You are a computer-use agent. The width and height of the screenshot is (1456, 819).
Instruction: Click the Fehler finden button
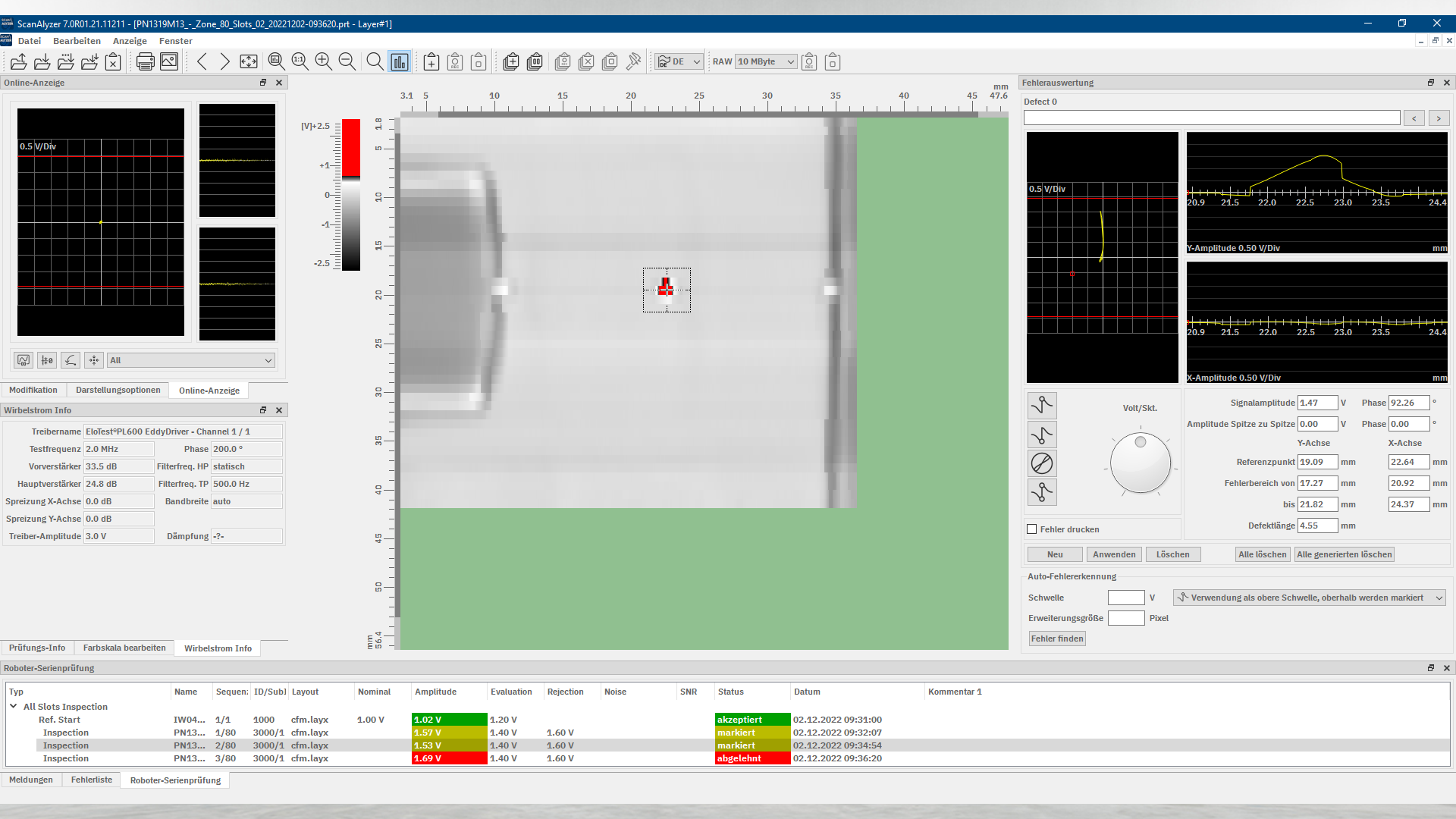(1058, 639)
